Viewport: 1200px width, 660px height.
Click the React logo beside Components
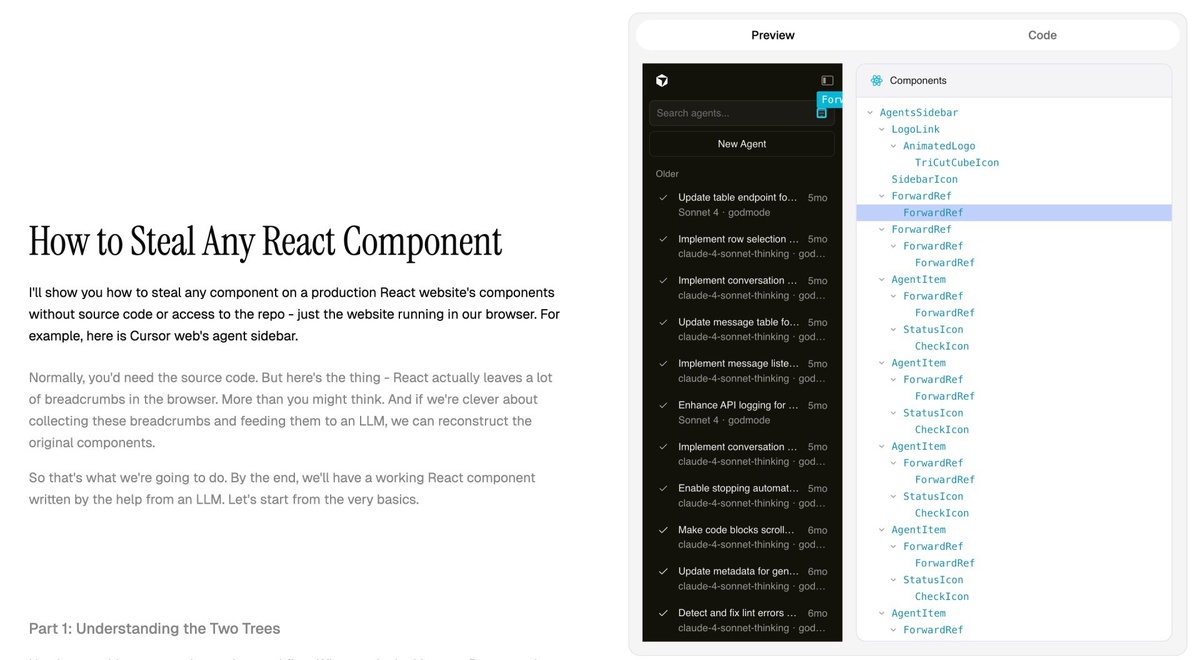(877, 80)
